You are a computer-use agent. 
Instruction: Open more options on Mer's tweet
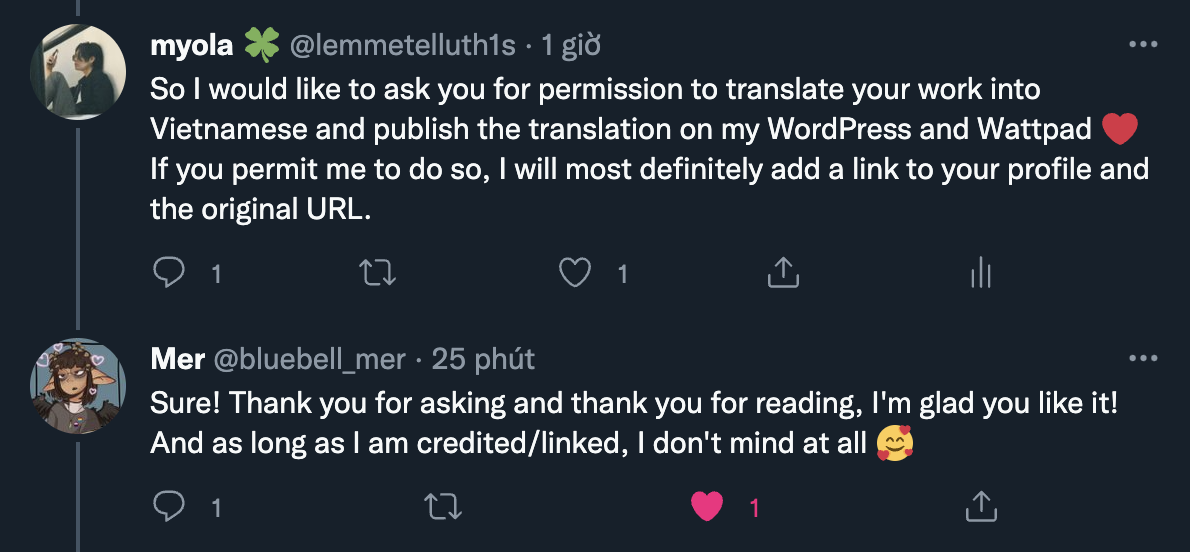tap(1142, 359)
